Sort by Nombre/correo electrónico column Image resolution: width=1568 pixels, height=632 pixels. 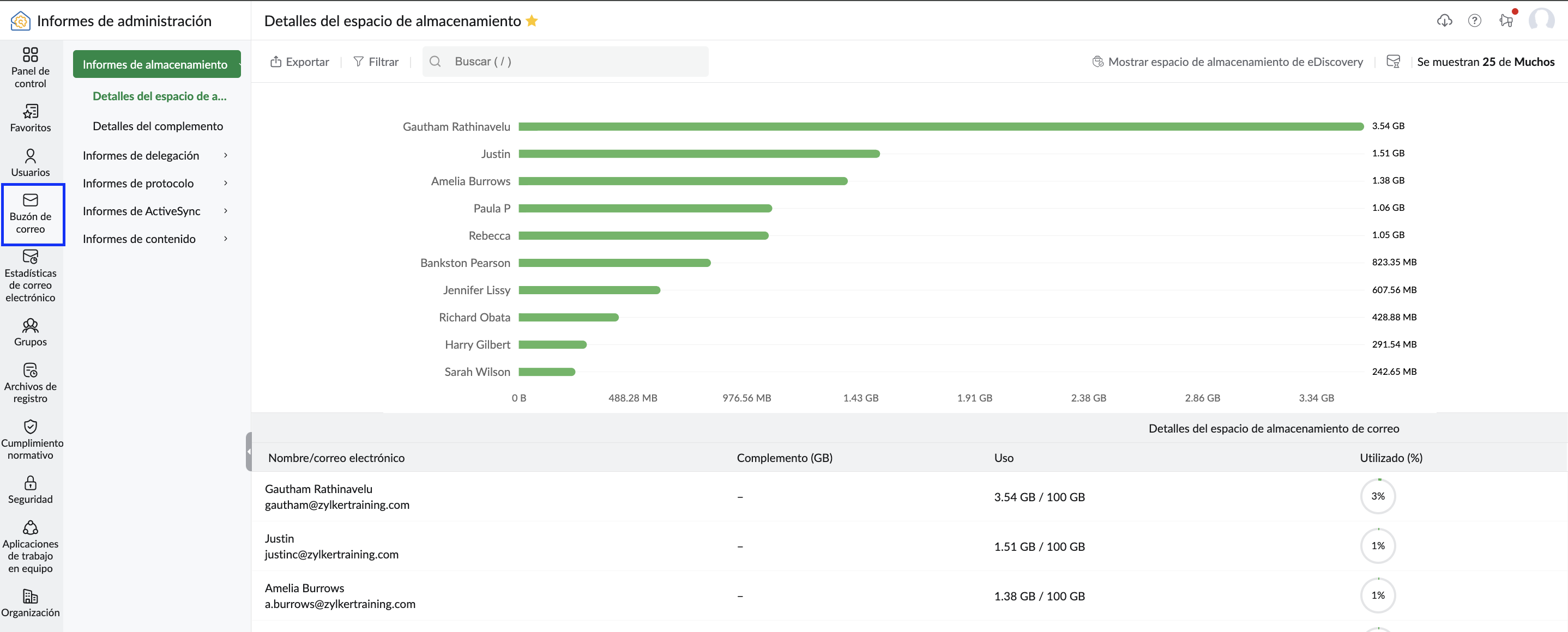coord(336,458)
